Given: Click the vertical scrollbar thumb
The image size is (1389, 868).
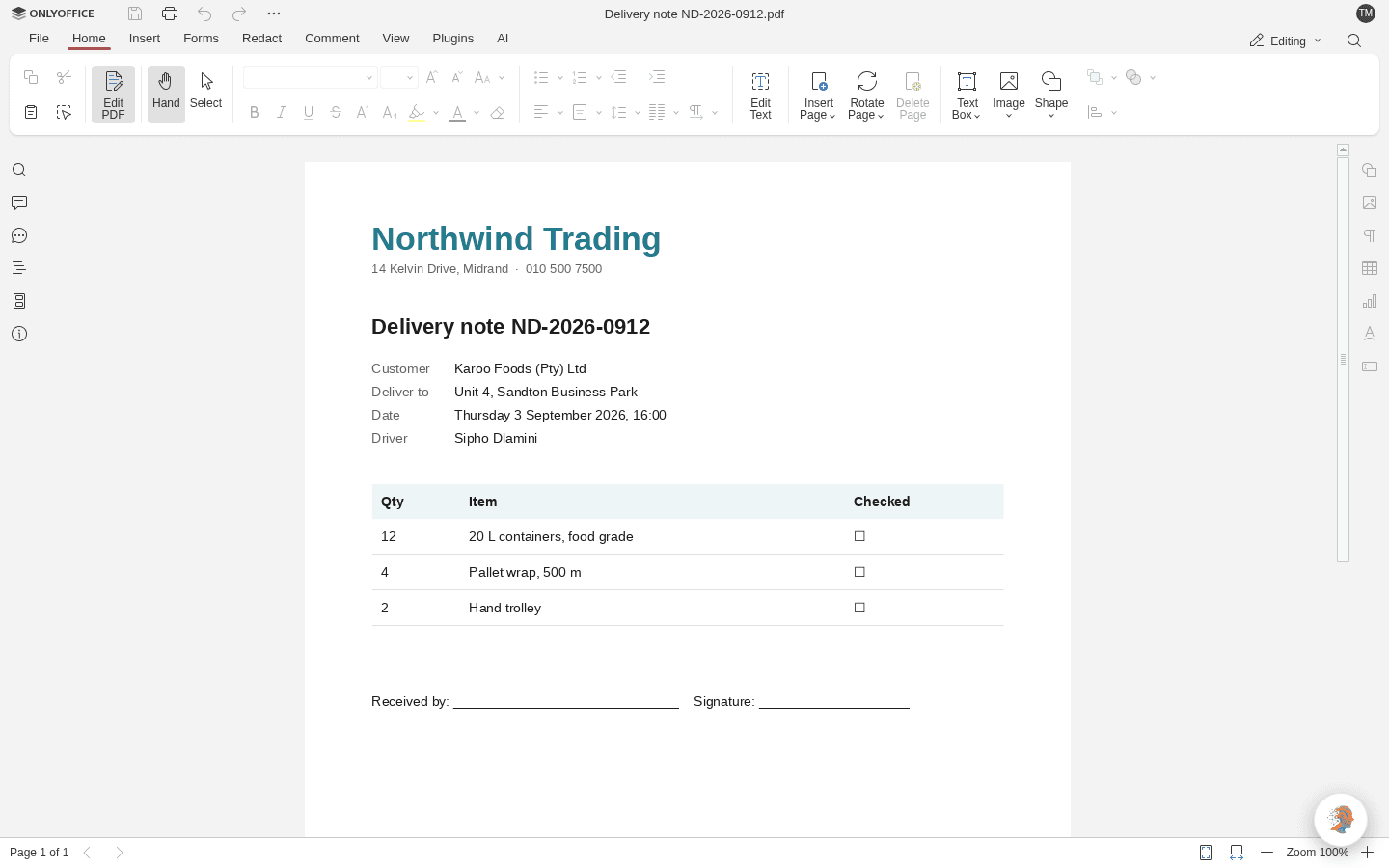Looking at the screenshot, I should pyautogui.click(x=1343, y=360).
